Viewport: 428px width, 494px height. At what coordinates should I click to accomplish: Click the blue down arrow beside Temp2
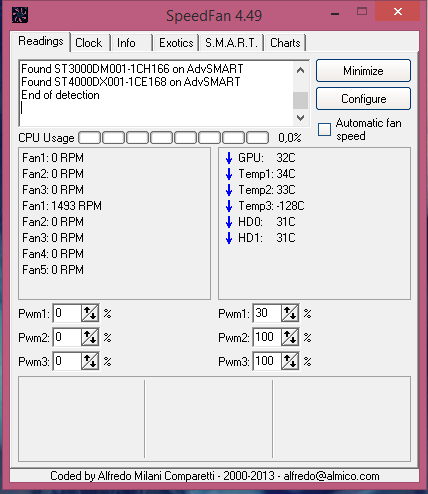[229, 190]
